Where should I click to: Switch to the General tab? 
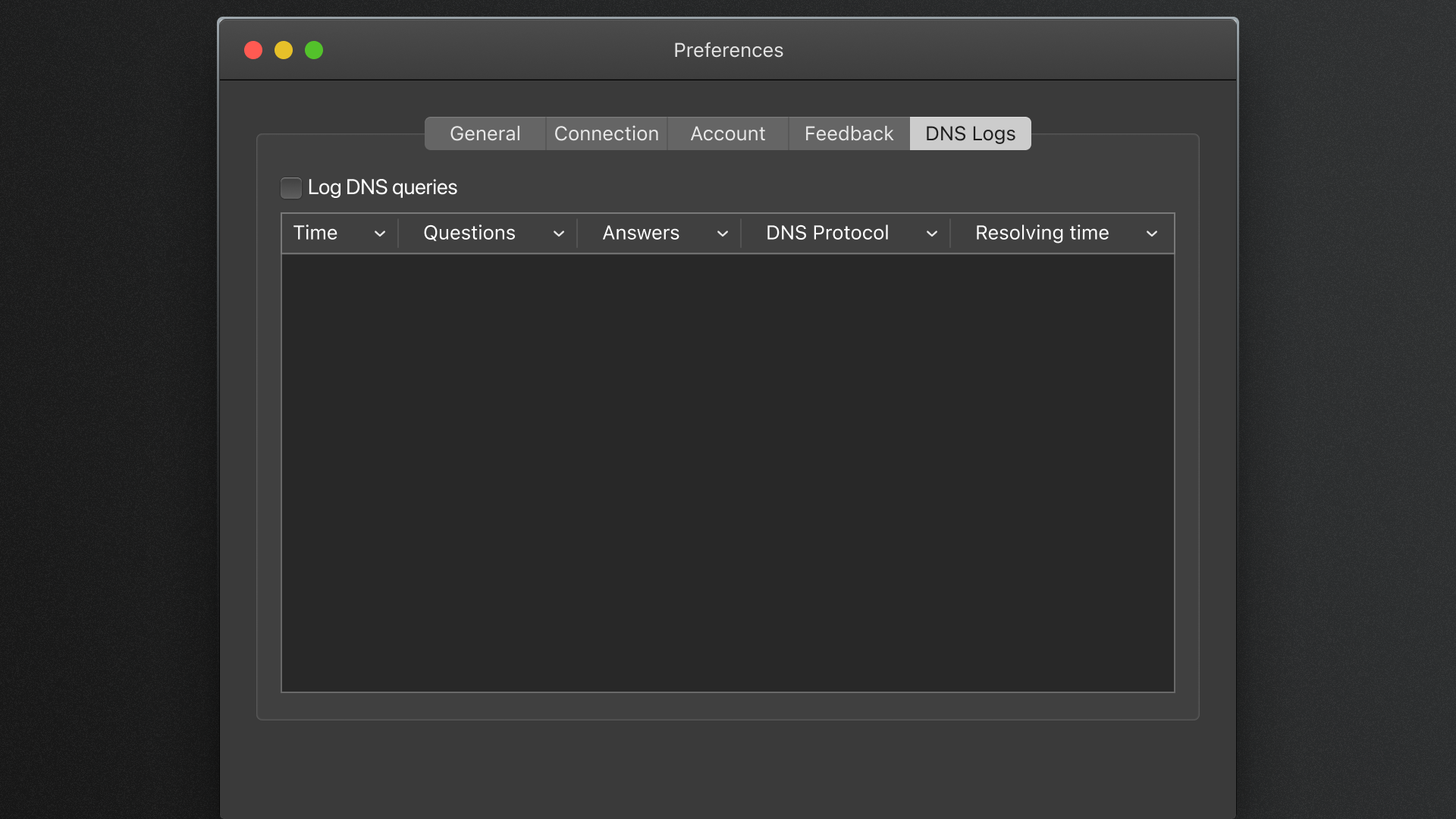[485, 133]
